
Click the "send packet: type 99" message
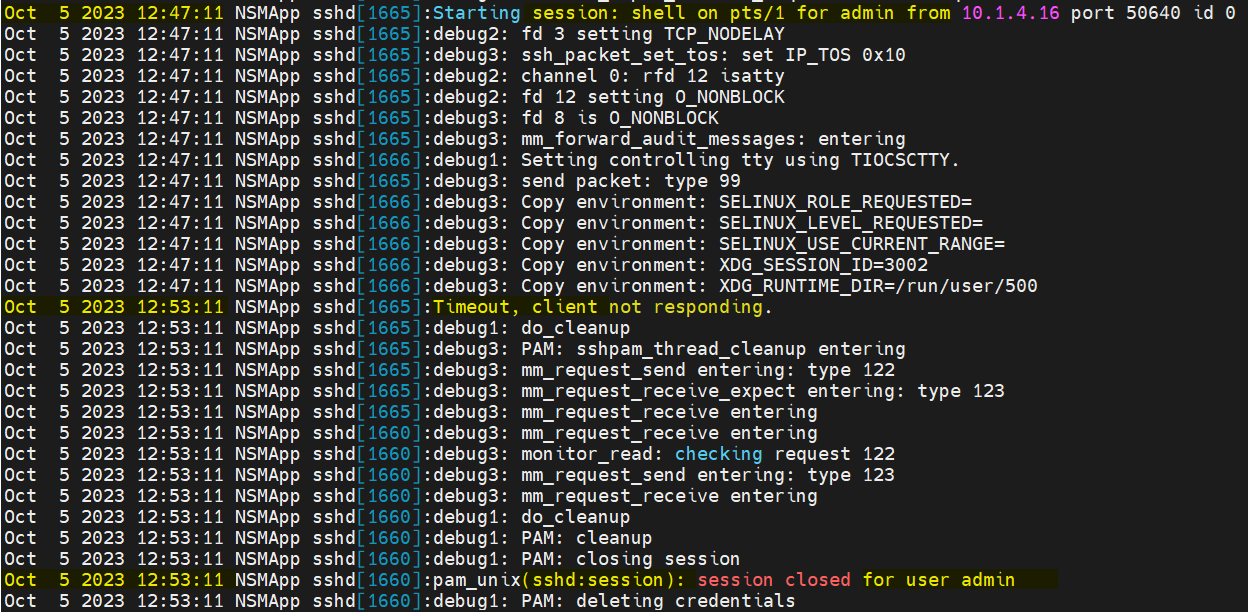631,181
